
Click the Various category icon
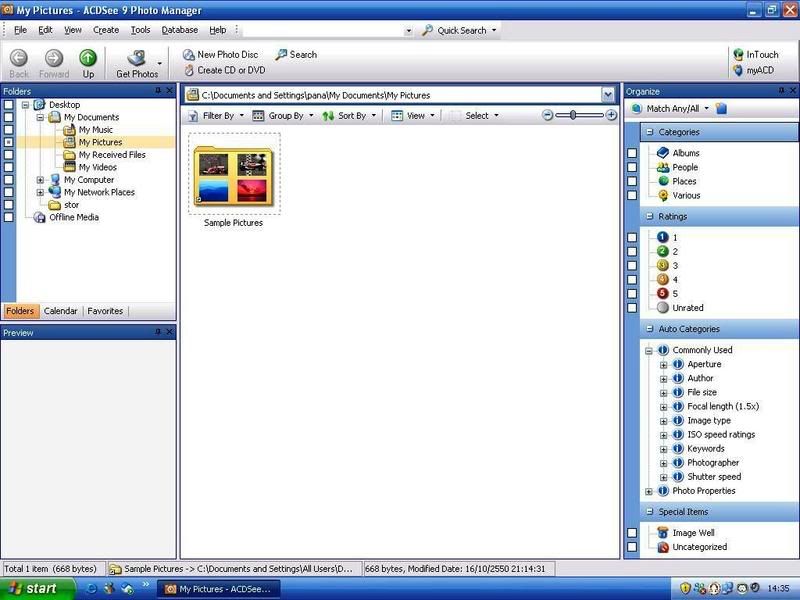(663, 195)
